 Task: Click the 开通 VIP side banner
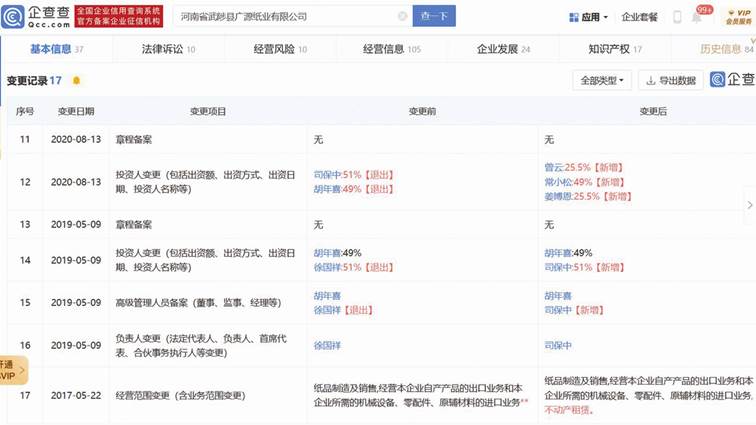pyautogui.click(x=10, y=370)
